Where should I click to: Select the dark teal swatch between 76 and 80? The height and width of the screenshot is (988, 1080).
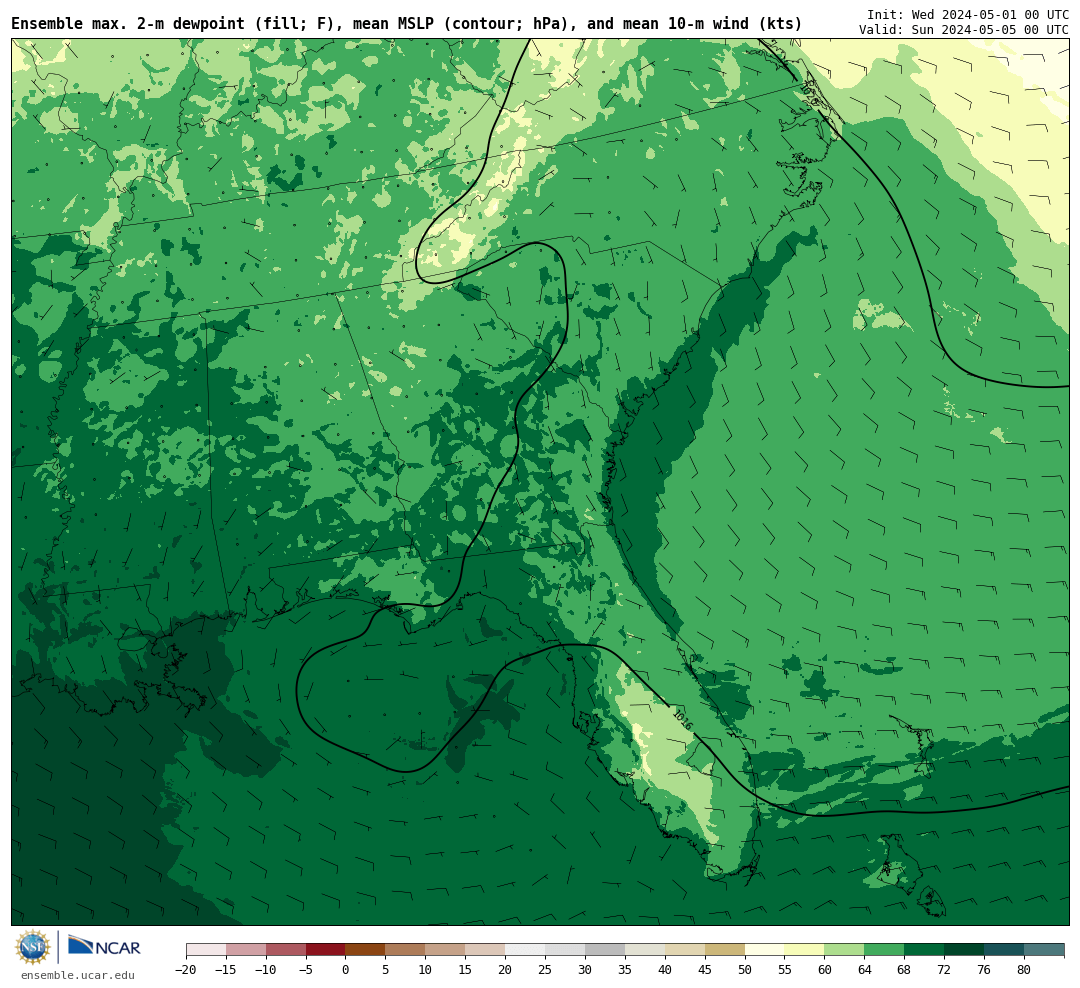coord(1004,950)
